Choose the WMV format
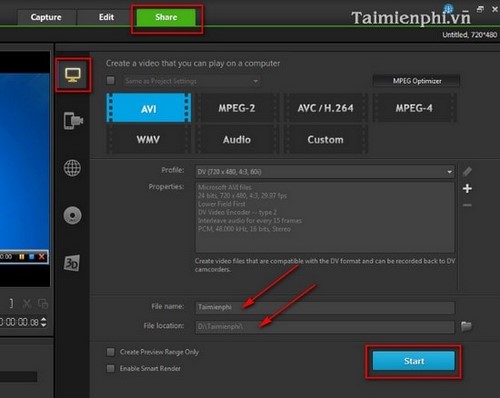This screenshot has height=398, width=500. pyautogui.click(x=148, y=139)
